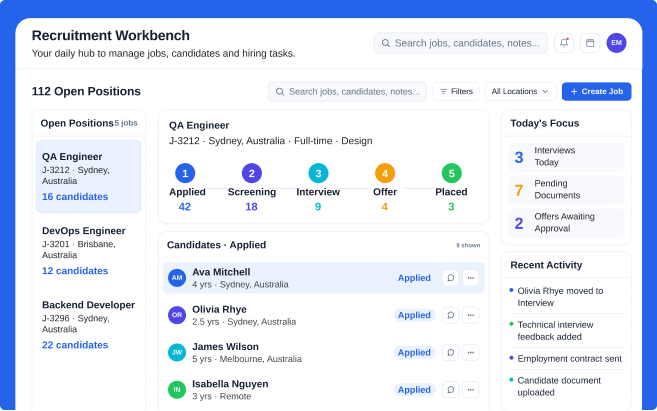Open more options for Olivia Rhye
657x411 pixels.
point(471,315)
